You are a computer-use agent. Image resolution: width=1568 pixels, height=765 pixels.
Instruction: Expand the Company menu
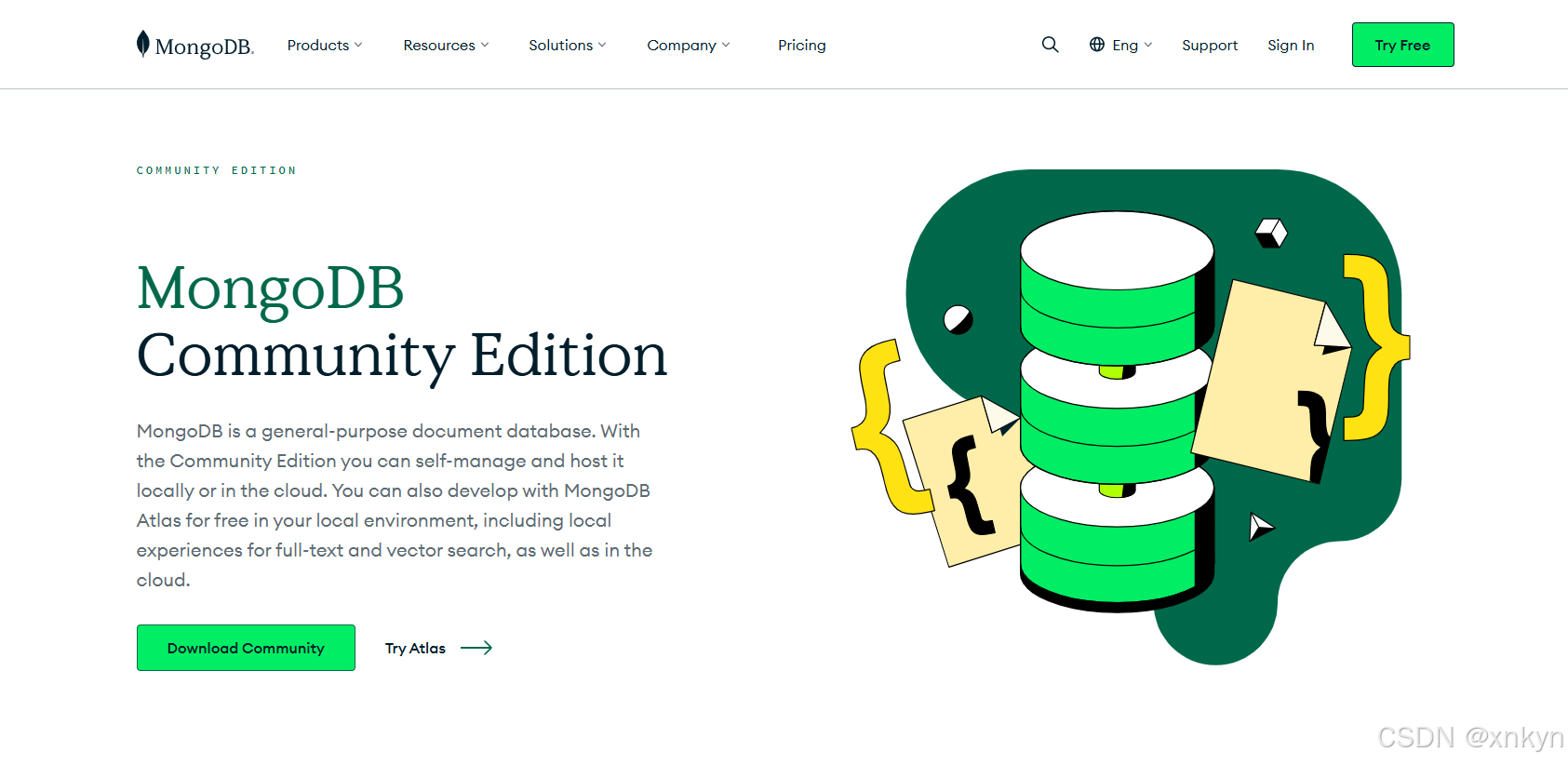[689, 45]
